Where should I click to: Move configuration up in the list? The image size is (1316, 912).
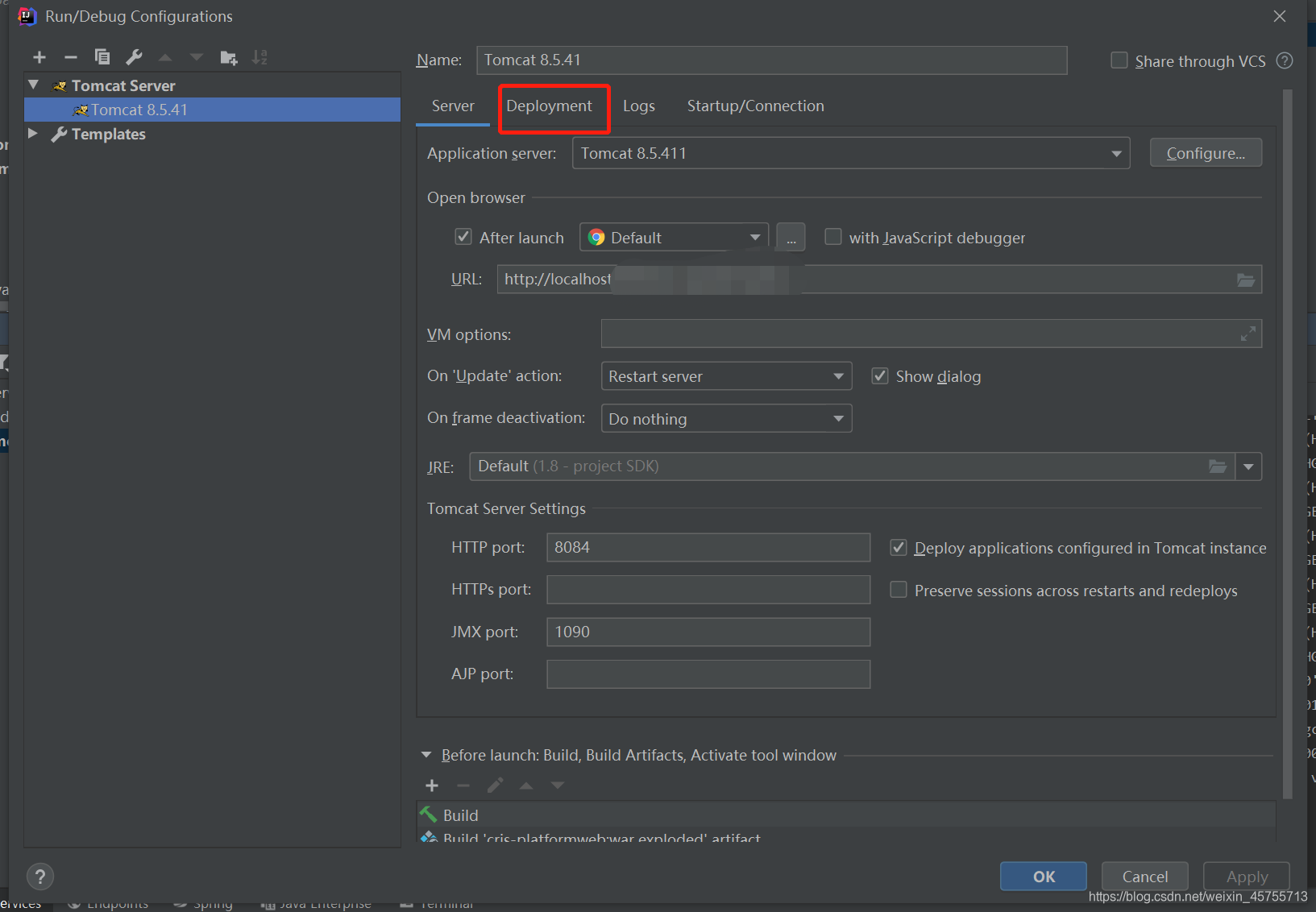pyautogui.click(x=165, y=57)
